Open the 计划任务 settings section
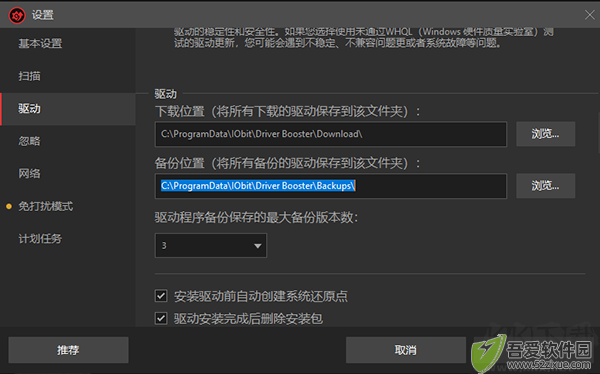 pos(67,239)
